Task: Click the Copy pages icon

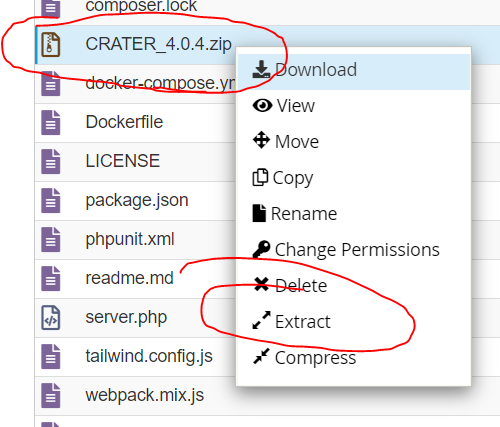Action: pos(260,177)
